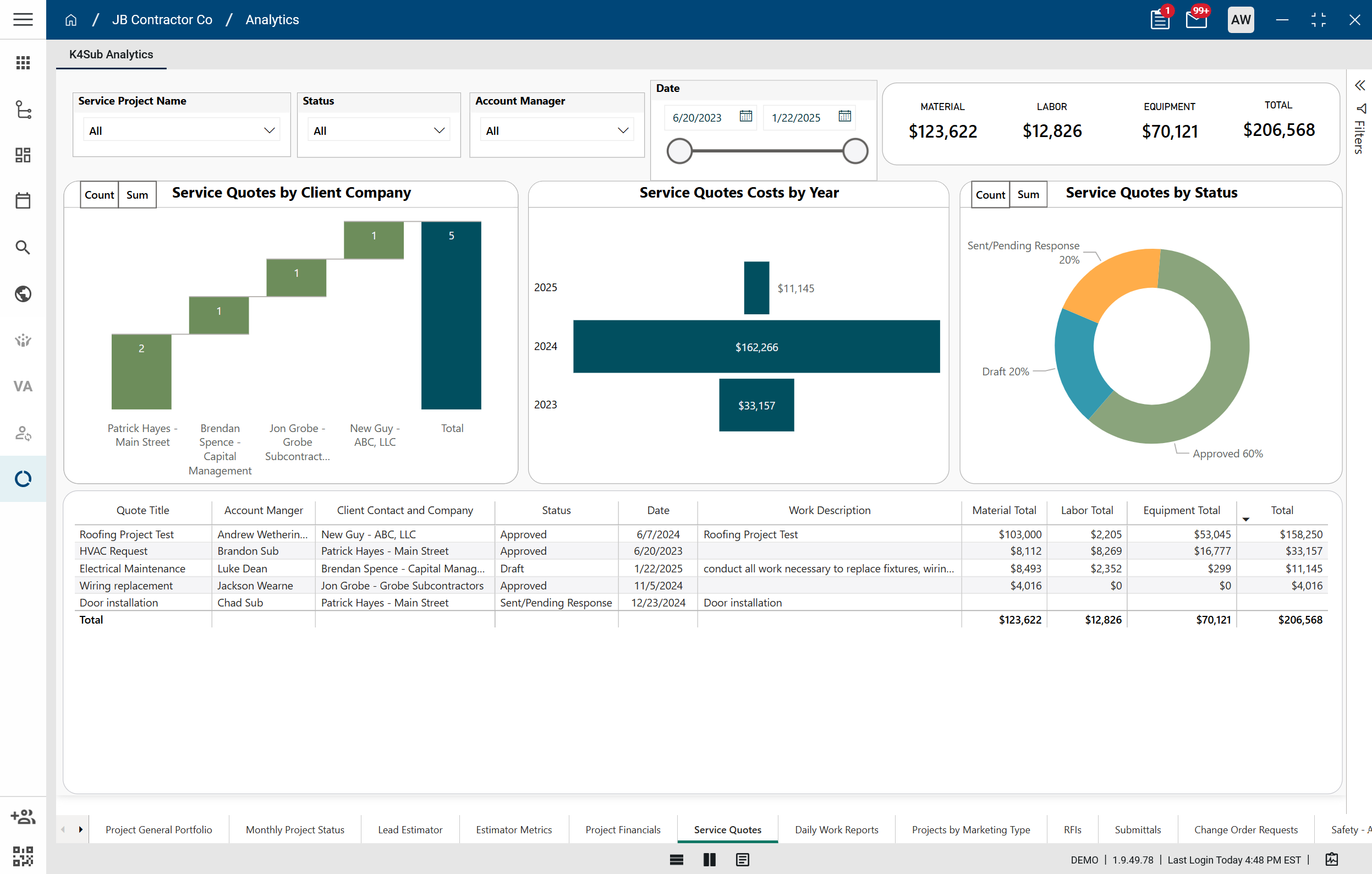Open the calendar icon in sidebar
The image size is (1372, 874).
tap(23, 201)
